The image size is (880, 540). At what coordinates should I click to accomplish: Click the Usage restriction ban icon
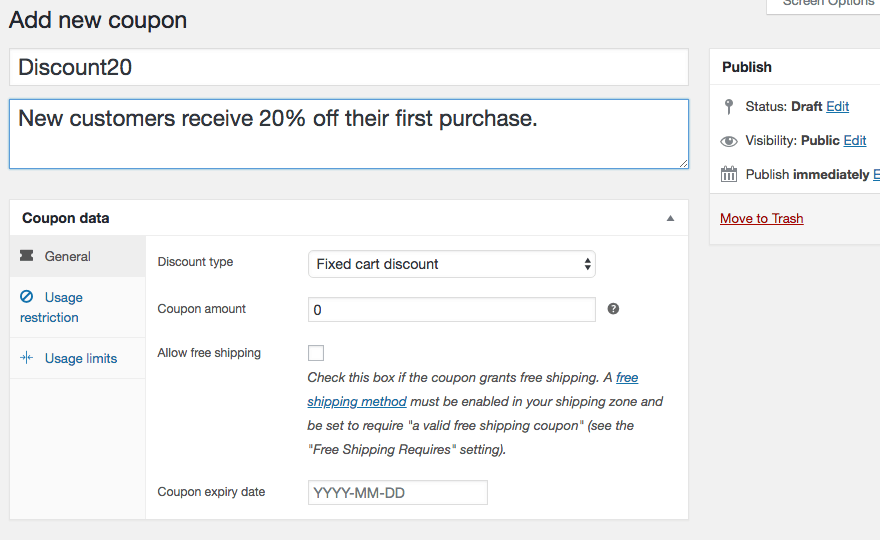click(27, 297)
